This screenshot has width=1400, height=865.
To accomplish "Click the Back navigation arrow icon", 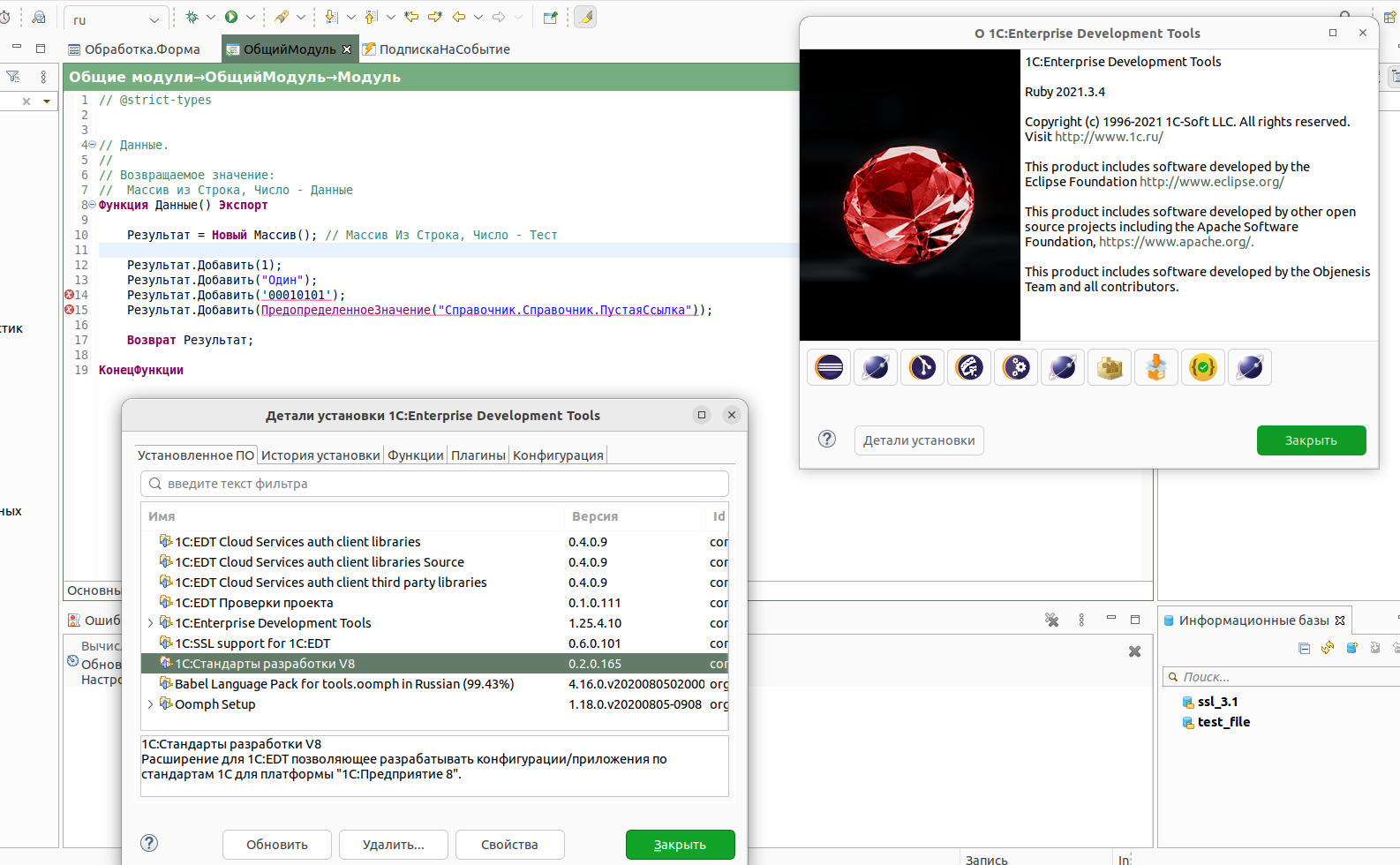I will tap(459, 17).
